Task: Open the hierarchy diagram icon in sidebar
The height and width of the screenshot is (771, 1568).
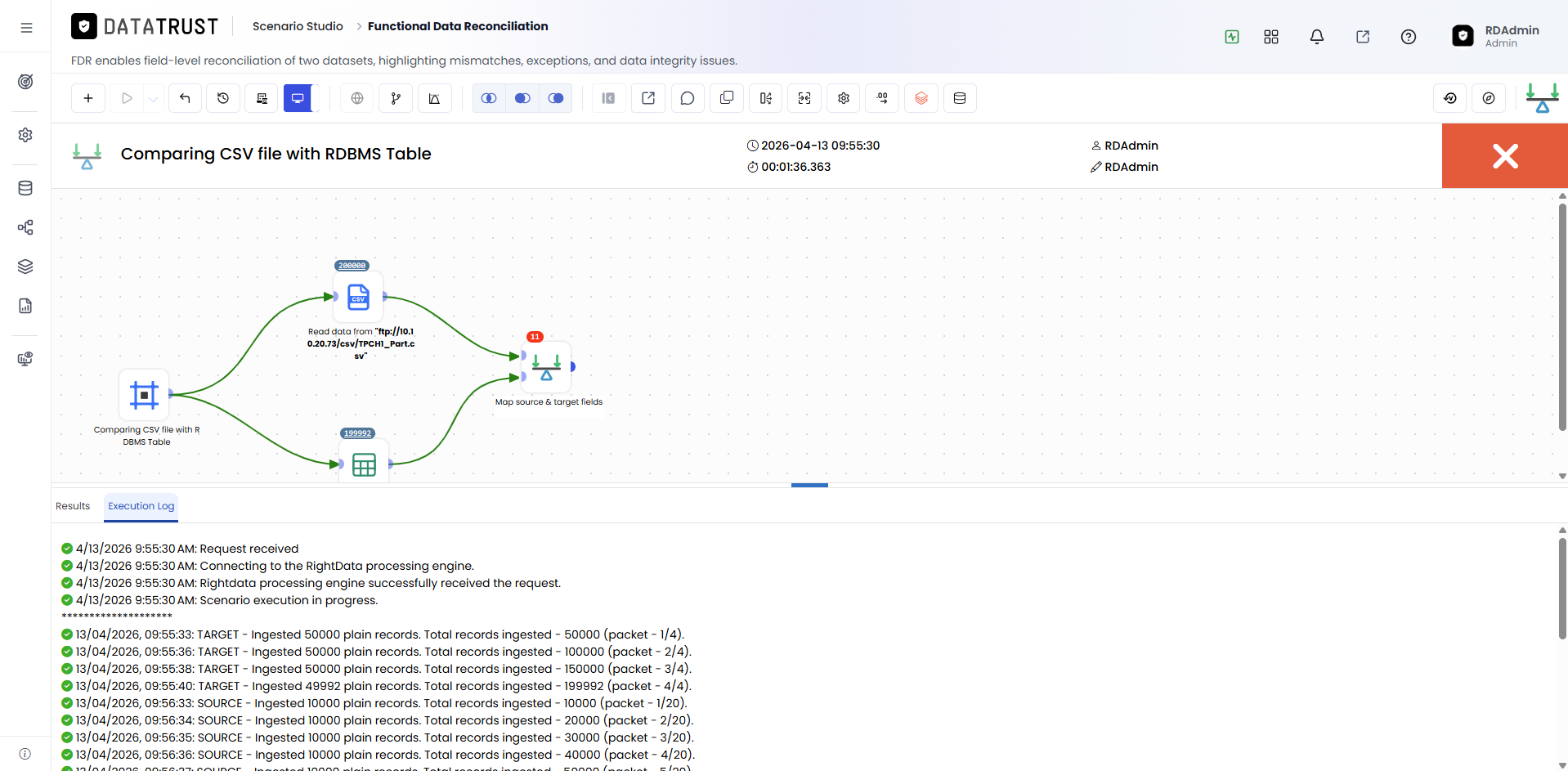Action: (25, 227)
